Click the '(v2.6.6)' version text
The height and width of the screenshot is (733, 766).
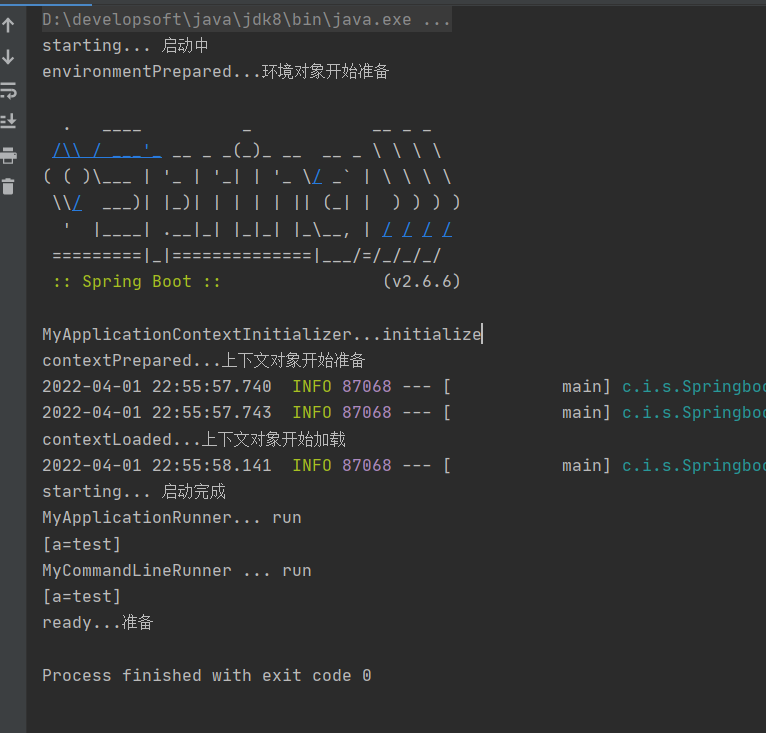coord(422,281)
